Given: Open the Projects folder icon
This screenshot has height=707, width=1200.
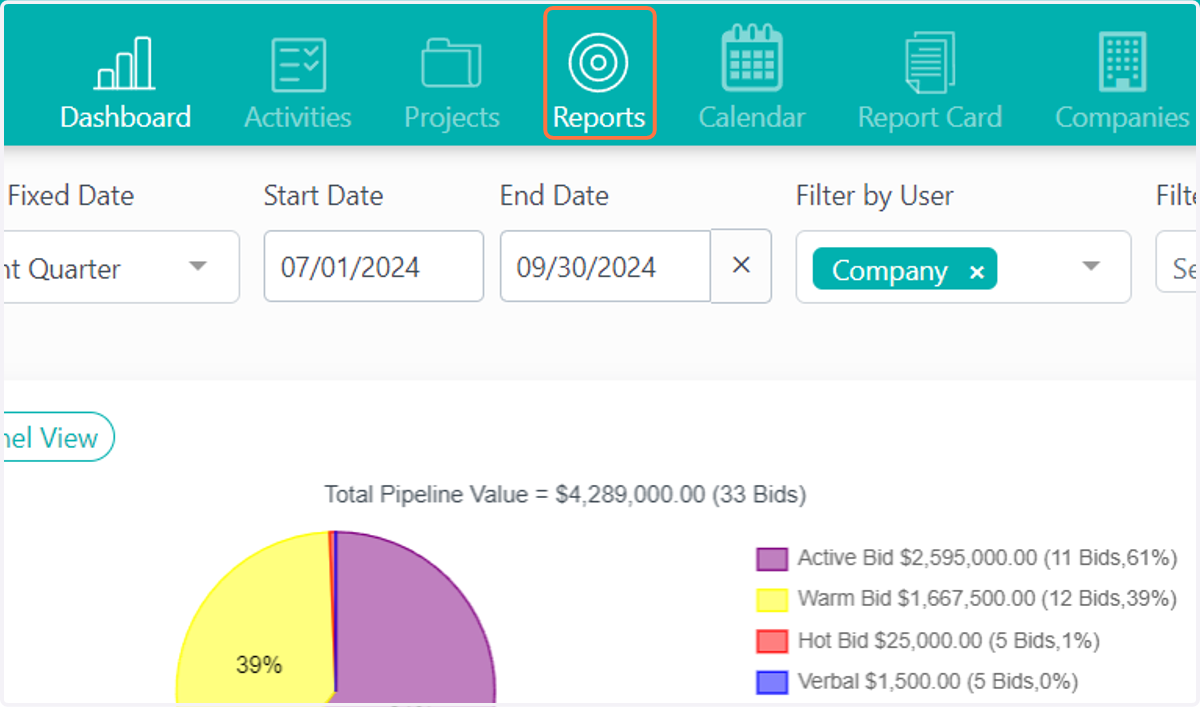Looking at the screenshot, I should point(451,63).
